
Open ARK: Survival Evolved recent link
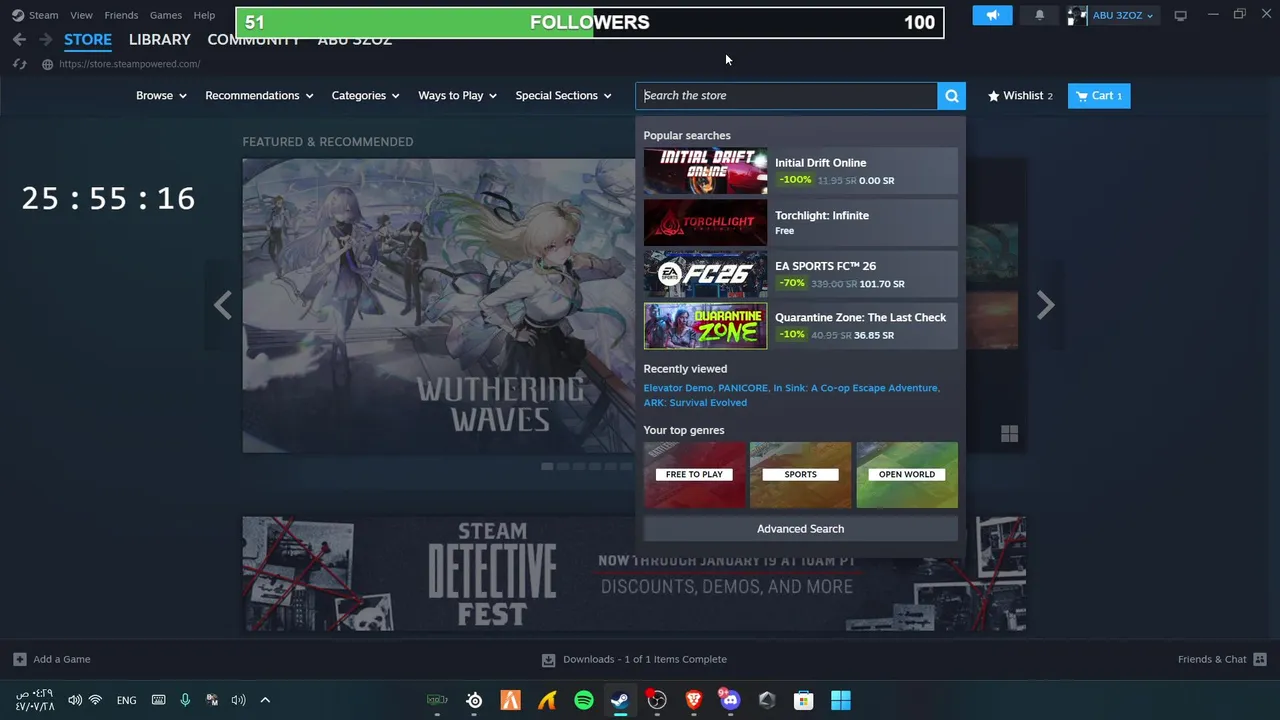695,403
